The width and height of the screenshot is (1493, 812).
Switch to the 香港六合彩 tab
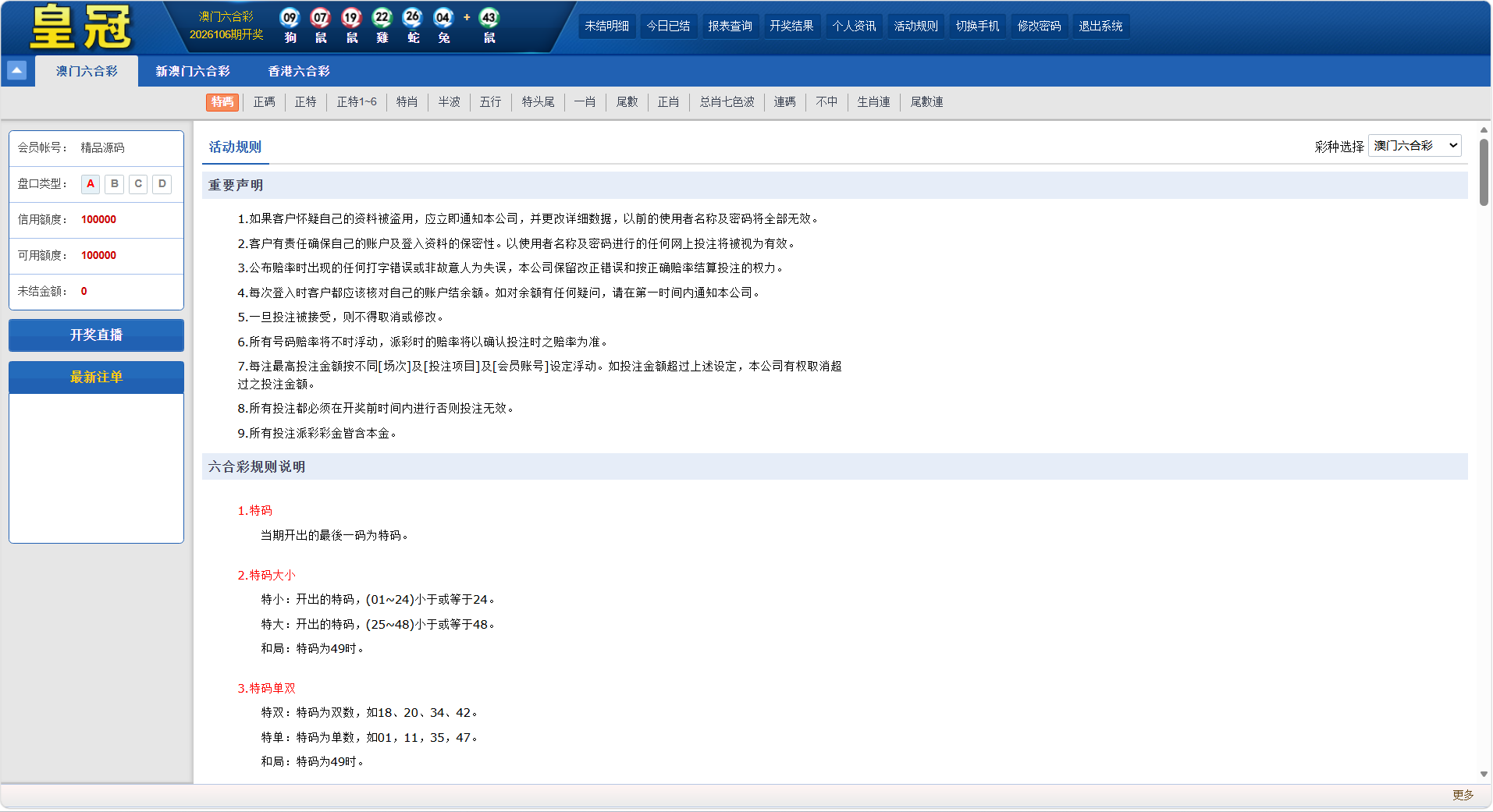click(x=299, y=71)
